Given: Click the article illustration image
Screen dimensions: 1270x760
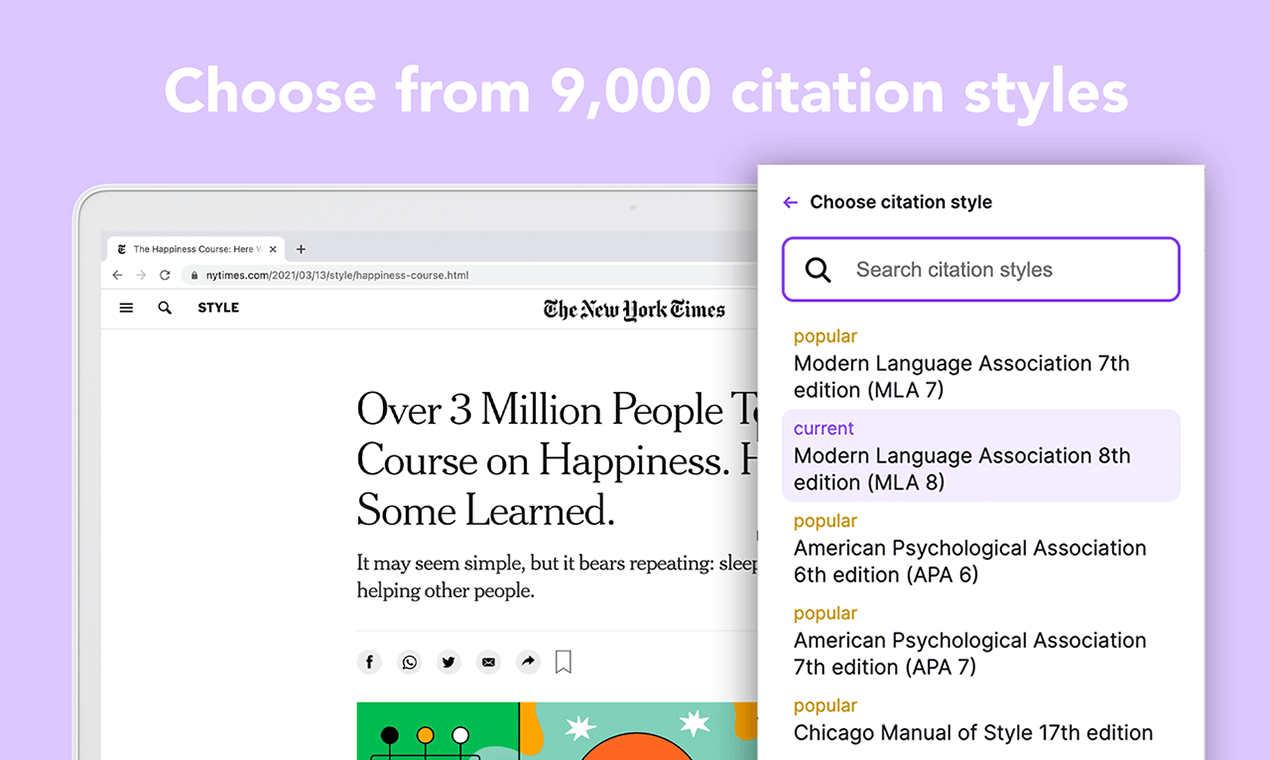Looking at the screenshot, I should 557,731.
